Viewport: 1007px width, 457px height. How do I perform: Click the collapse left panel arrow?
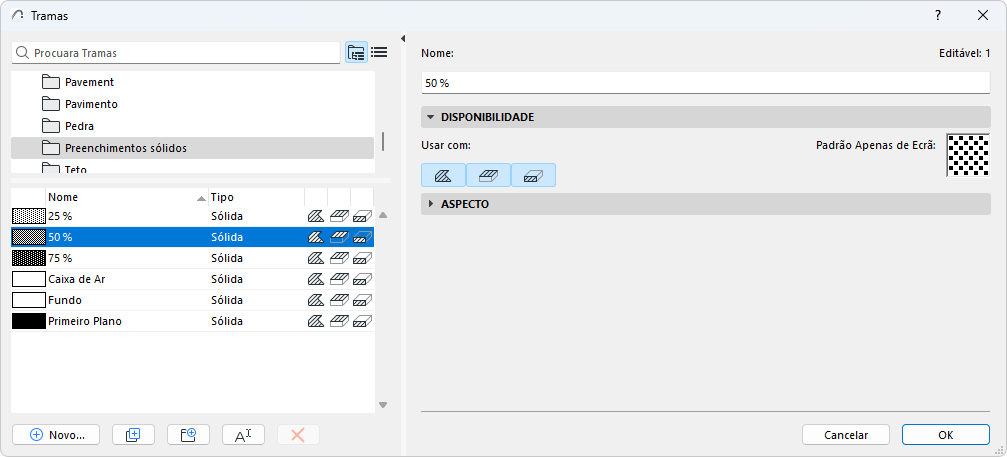click(x=403, y=39)
